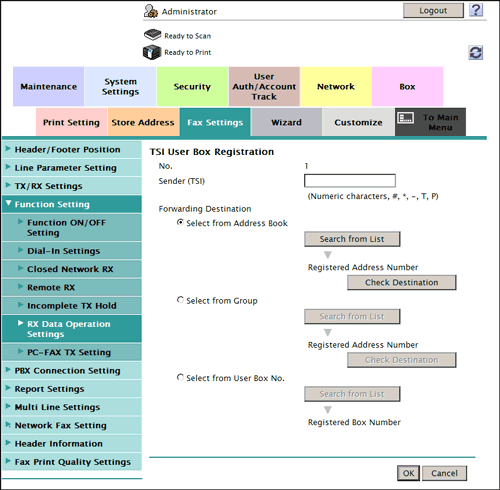Collapse the Function Setting menu

click(72, 204)
